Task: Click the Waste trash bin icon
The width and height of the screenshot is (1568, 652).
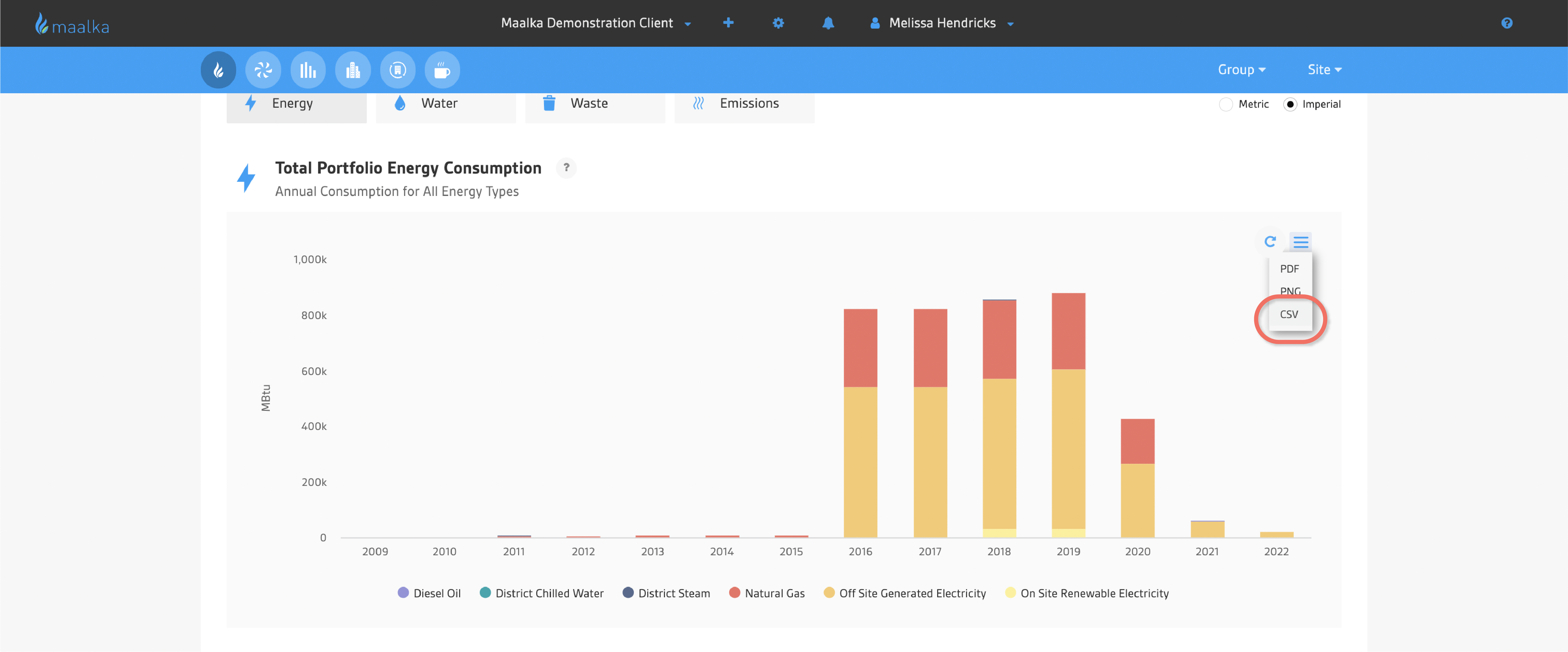Action: 549,103
